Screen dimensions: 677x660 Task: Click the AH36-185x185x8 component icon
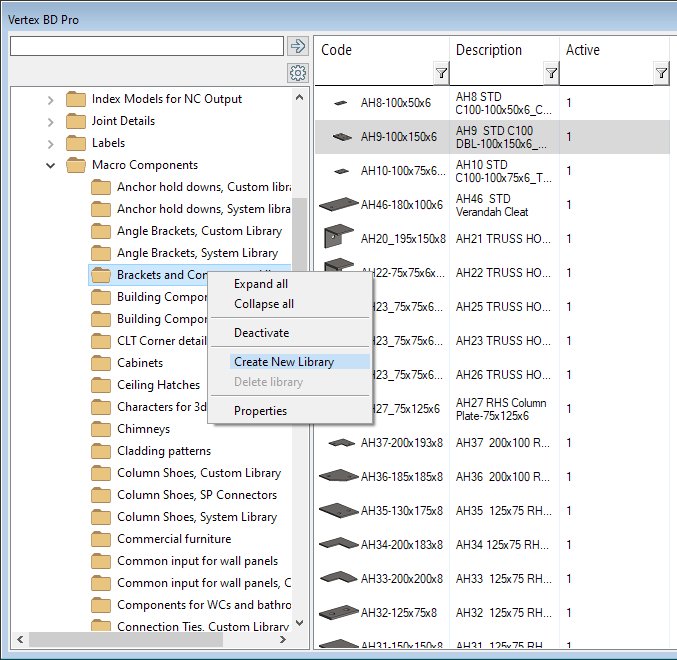pos(339,477)
